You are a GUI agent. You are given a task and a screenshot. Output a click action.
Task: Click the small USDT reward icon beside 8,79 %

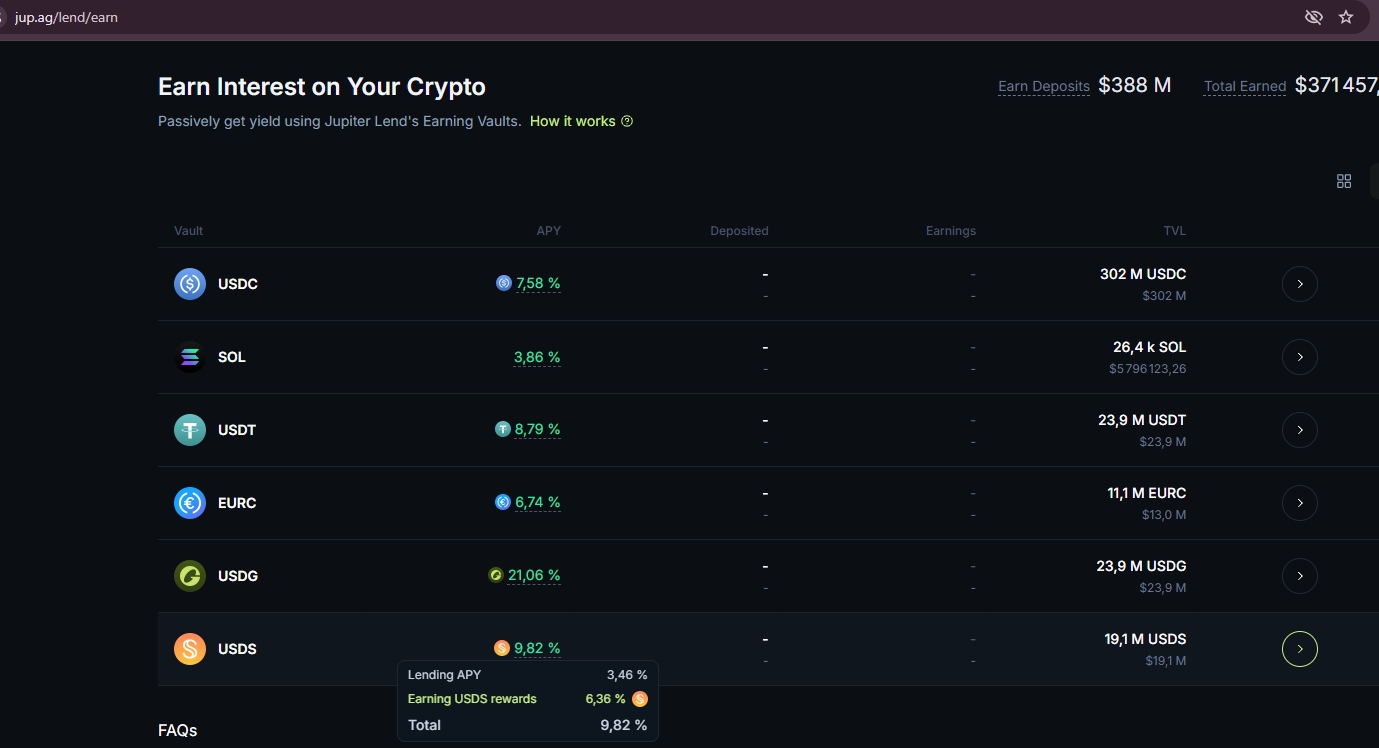coord(503,429)
